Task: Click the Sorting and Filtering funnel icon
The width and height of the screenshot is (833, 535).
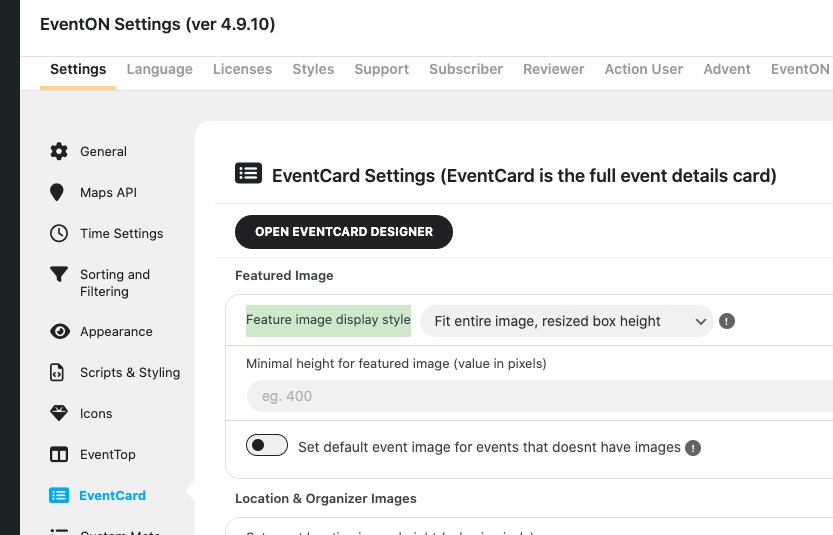Action: pyautogui.click(x=59, y=275)
